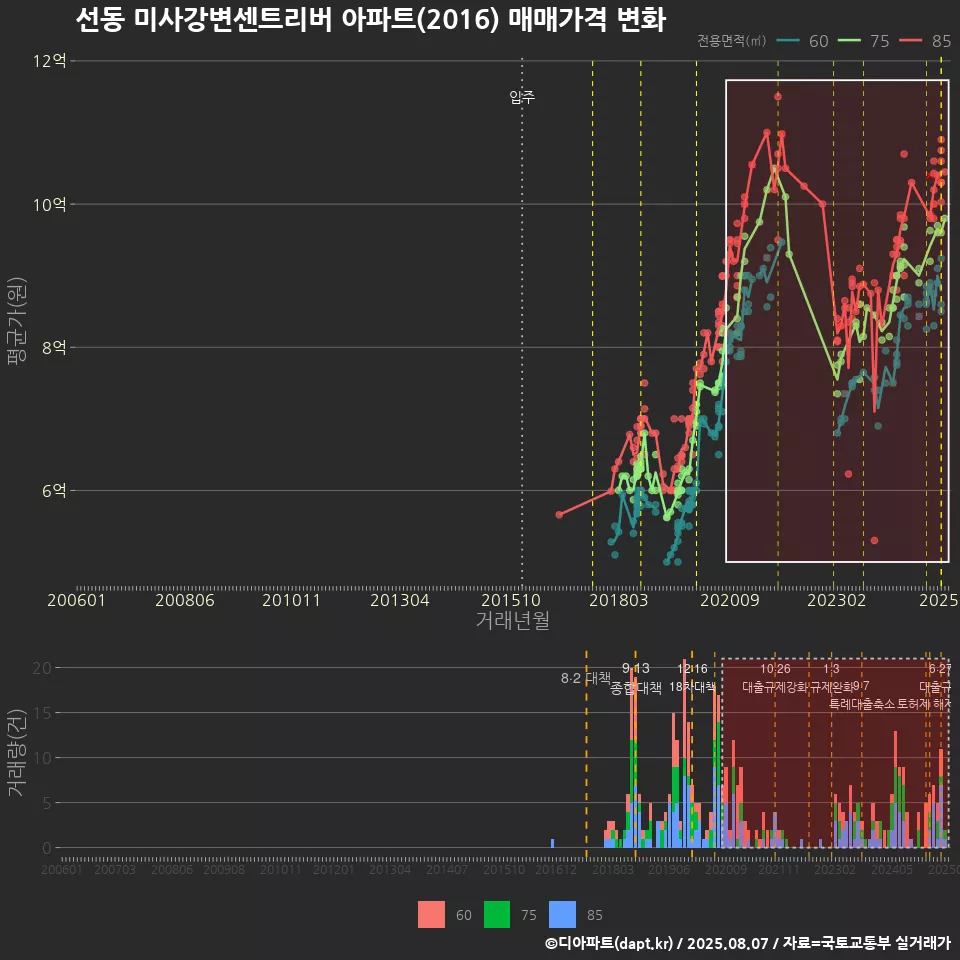The height and width of the screenshot is (960, 960).
Task: Click the 202111 label on volume chart
Action: pyautogui.click(x=778, y=869)
